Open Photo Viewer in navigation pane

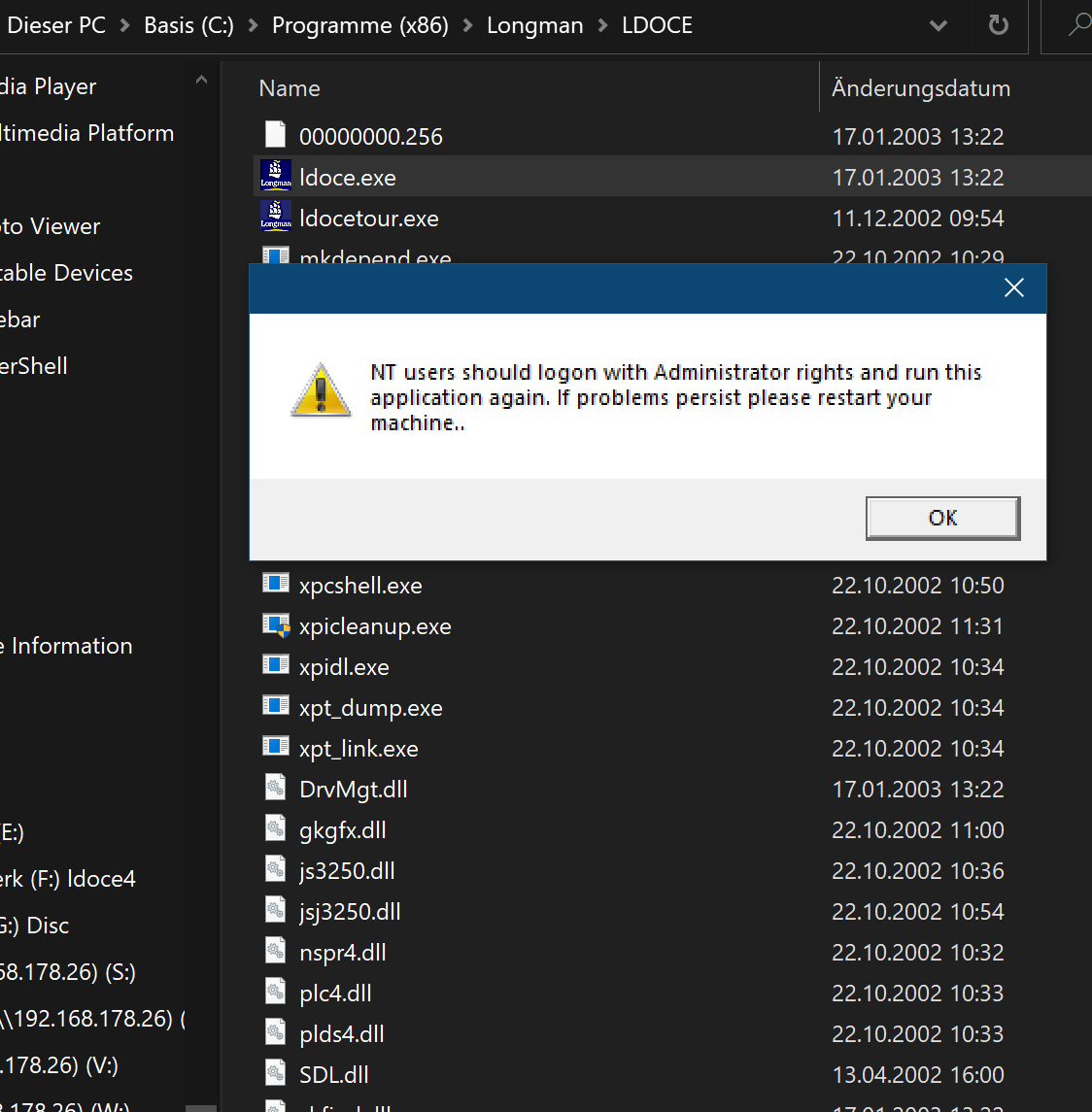[x=50, y=226]
